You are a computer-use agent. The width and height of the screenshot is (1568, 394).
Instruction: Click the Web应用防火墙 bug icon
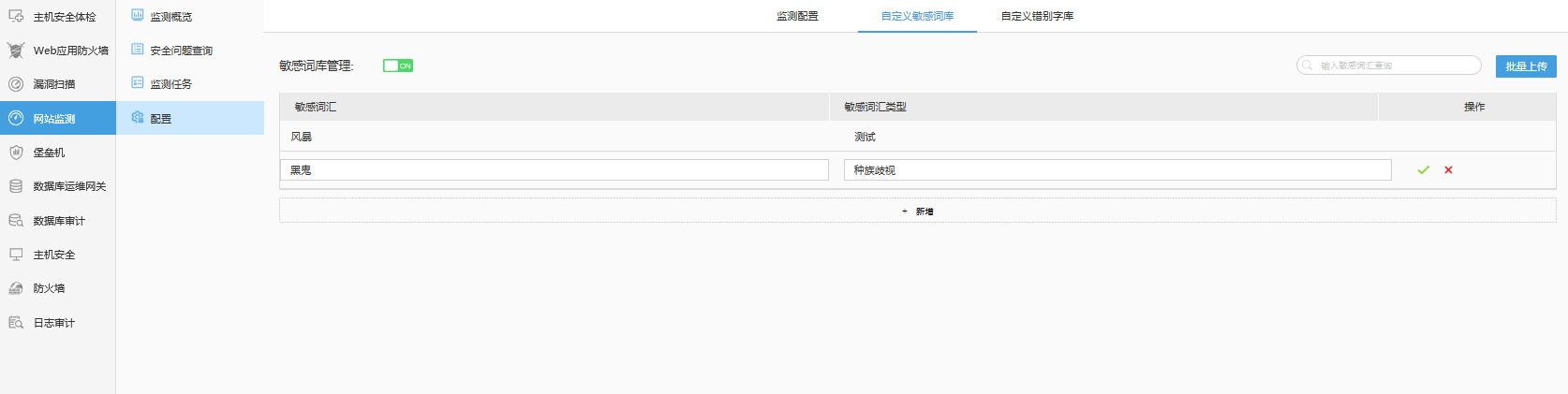click(16, 51)
